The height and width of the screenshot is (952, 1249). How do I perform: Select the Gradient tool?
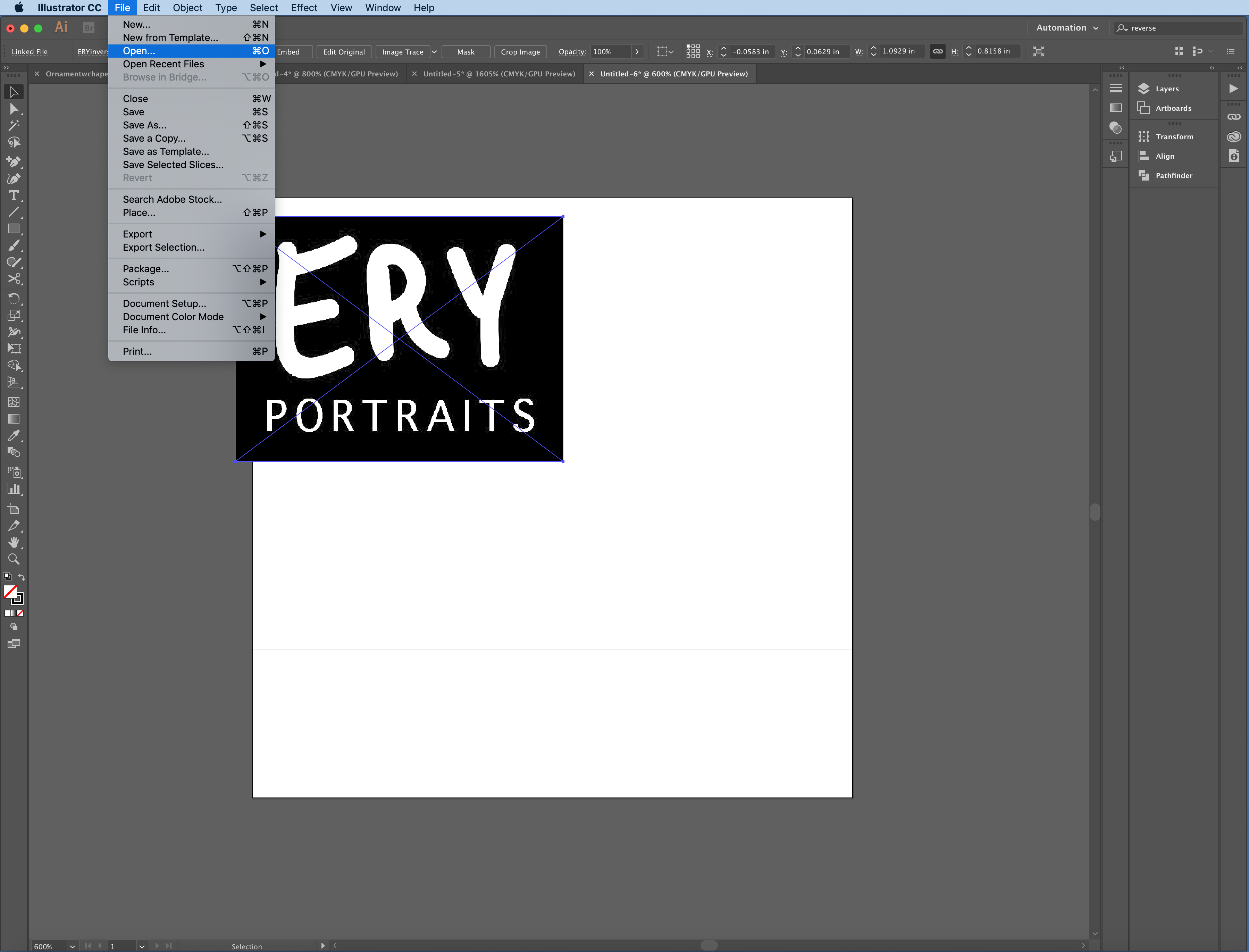click(x=14, y=419)
